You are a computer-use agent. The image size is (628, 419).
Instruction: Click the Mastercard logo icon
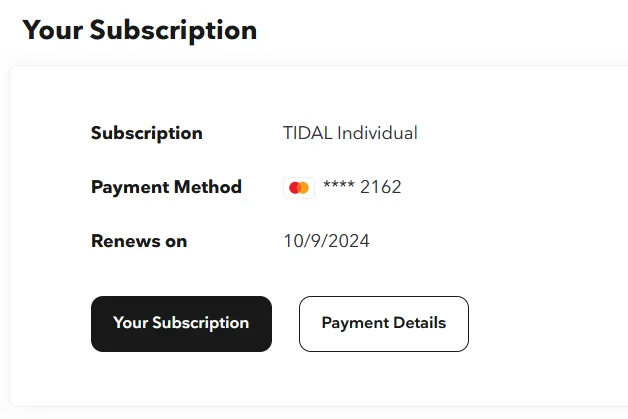[x=299, y=187]
